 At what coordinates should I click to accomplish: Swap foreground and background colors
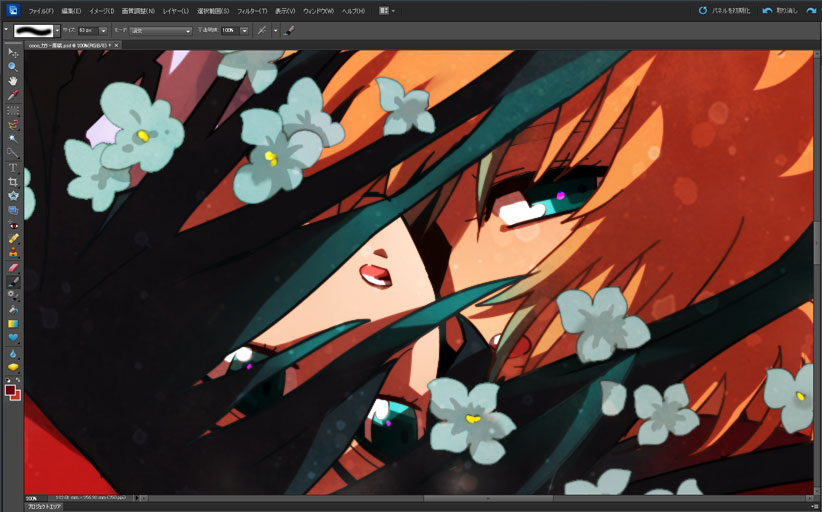click(x=18, y=379)
